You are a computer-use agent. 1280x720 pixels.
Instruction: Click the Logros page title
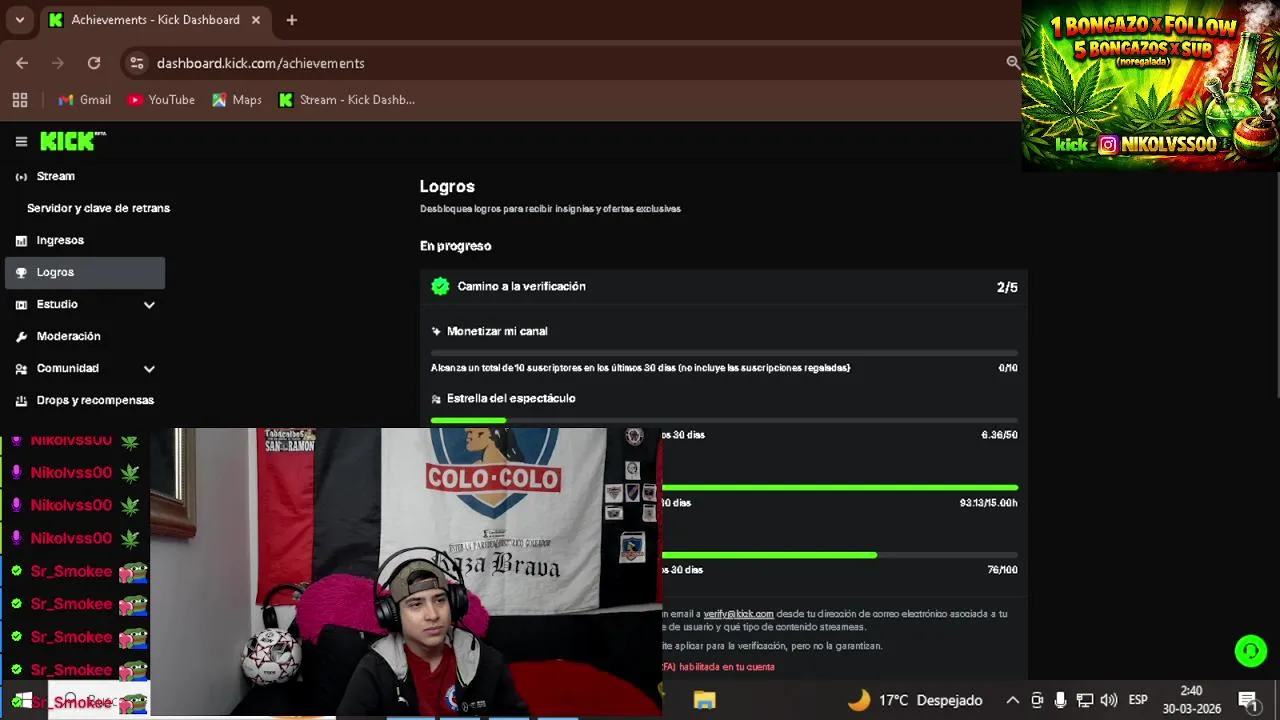click(x=447, y=186)
